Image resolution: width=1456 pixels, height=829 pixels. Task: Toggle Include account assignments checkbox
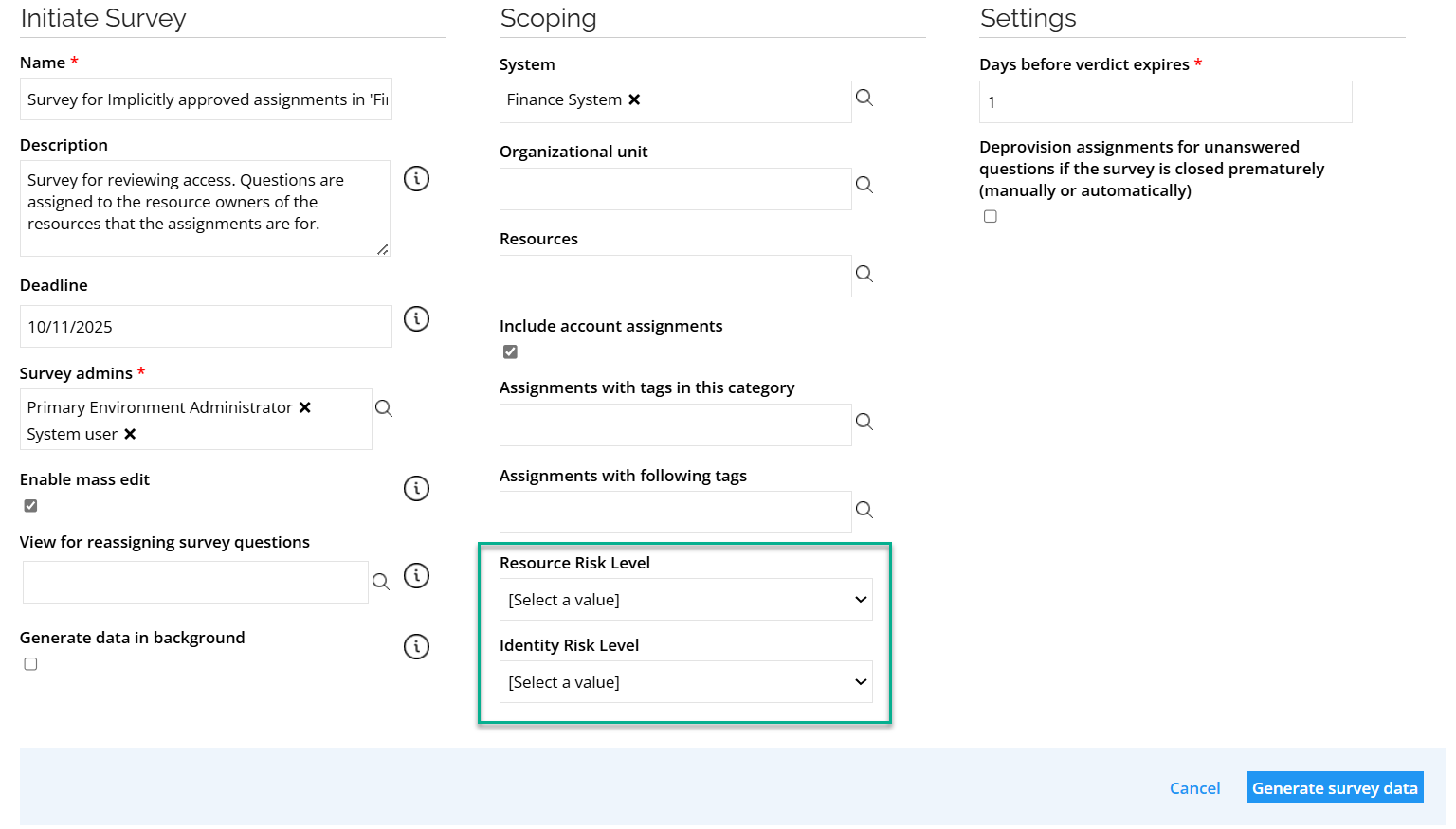511,352
